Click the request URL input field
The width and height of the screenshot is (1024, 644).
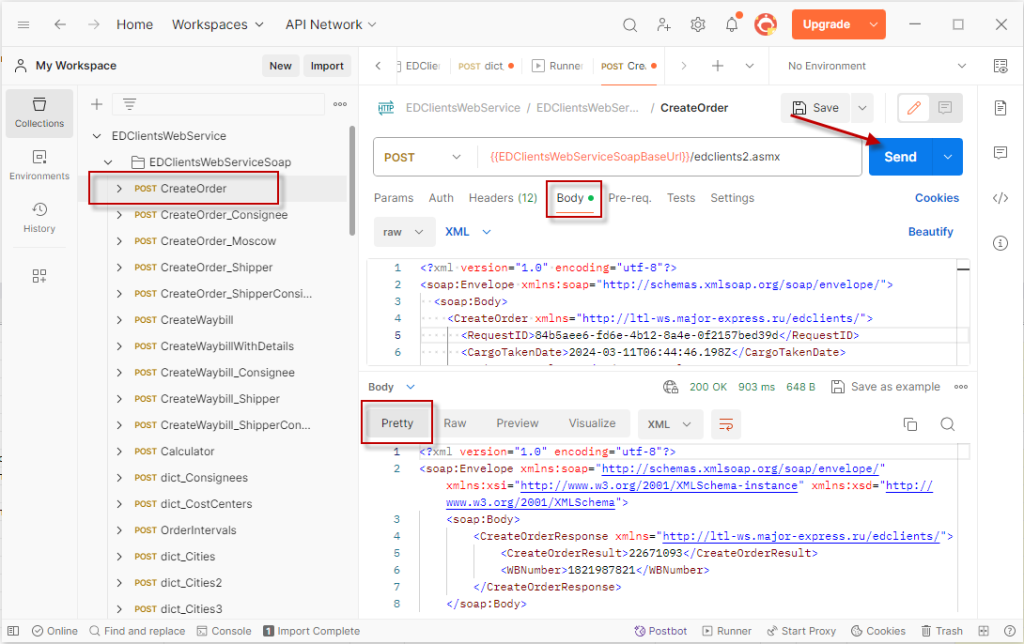pyautogui.click(x=669, y=157)
